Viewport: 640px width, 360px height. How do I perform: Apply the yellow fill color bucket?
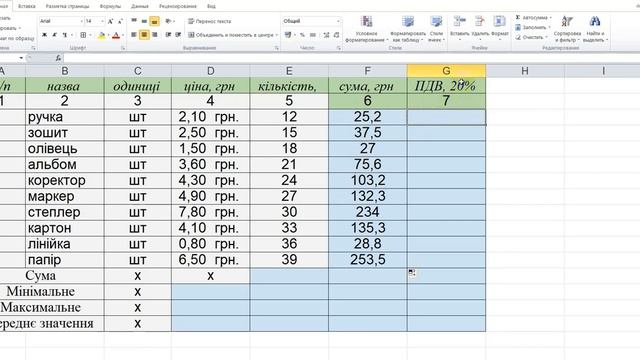(x=101, y=36)
